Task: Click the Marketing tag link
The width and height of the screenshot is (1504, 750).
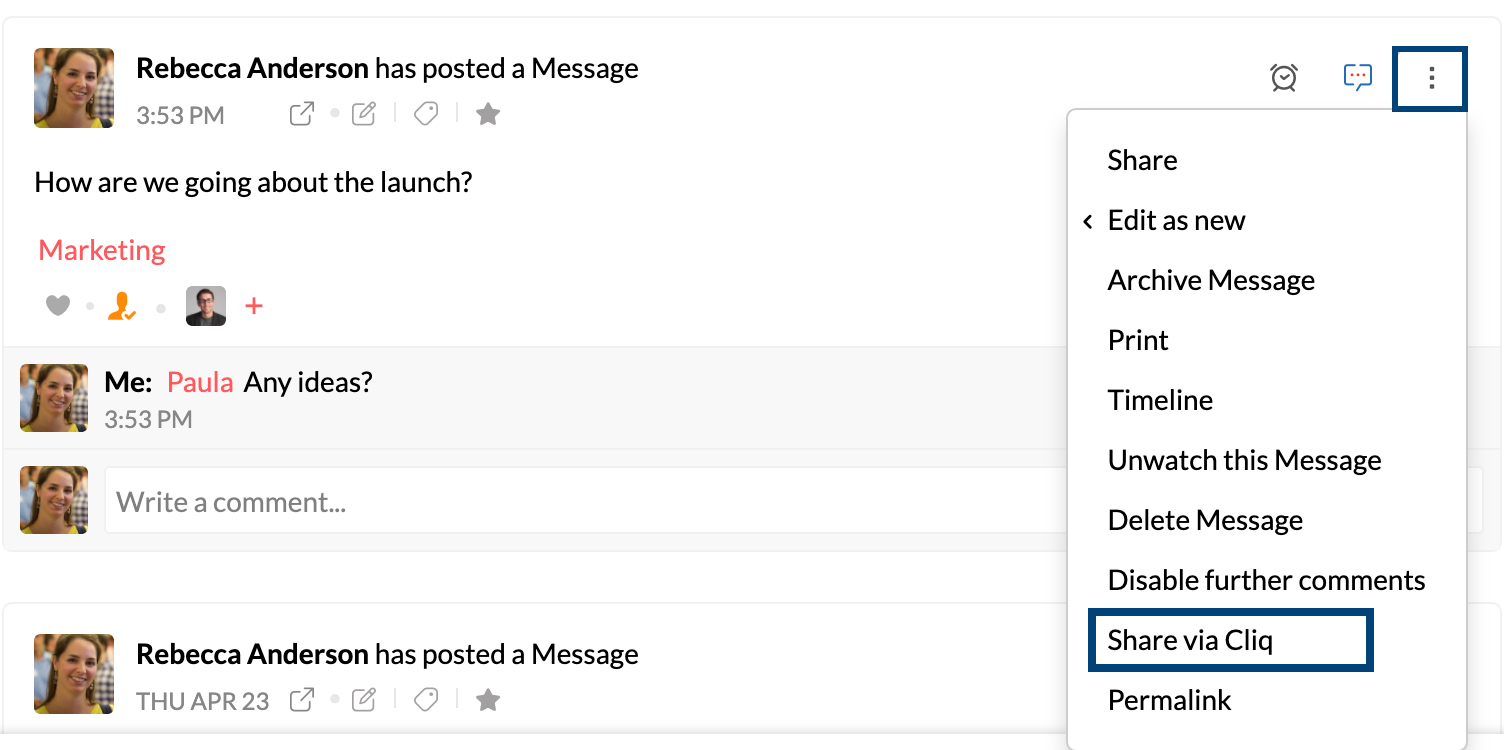Action: (x=102, y=250)
